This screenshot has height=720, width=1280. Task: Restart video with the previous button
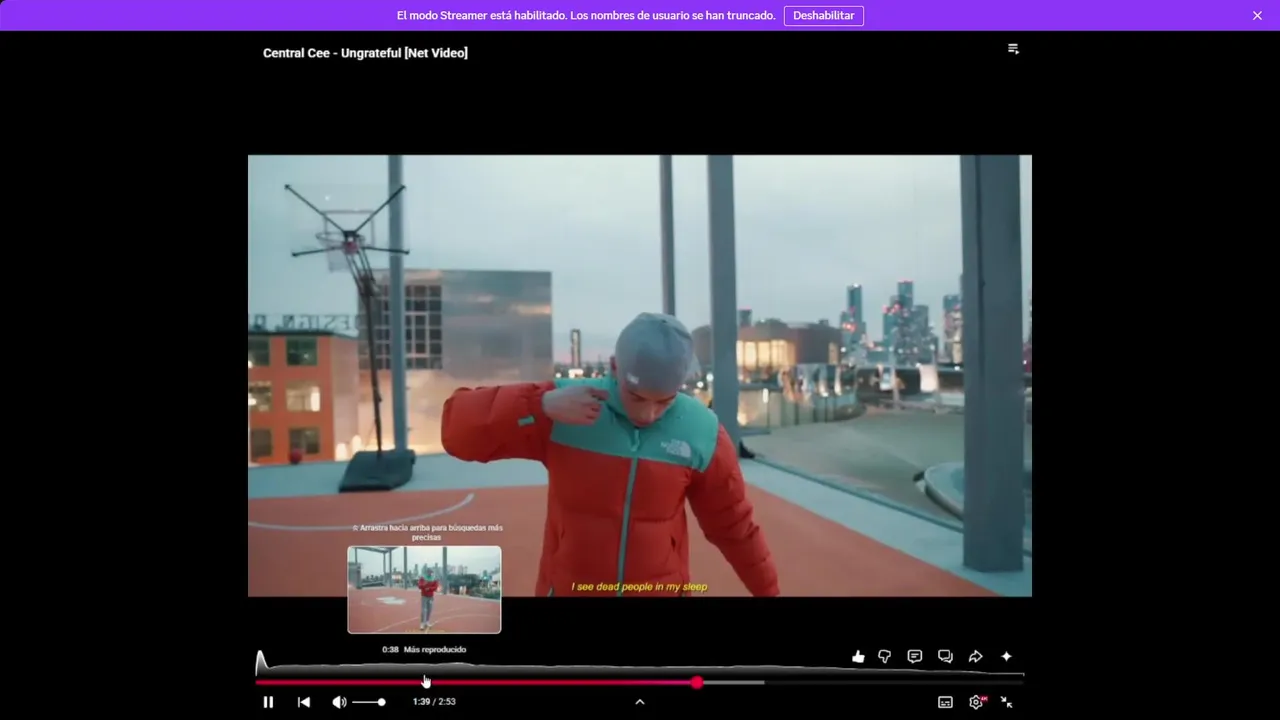(304, 702)
